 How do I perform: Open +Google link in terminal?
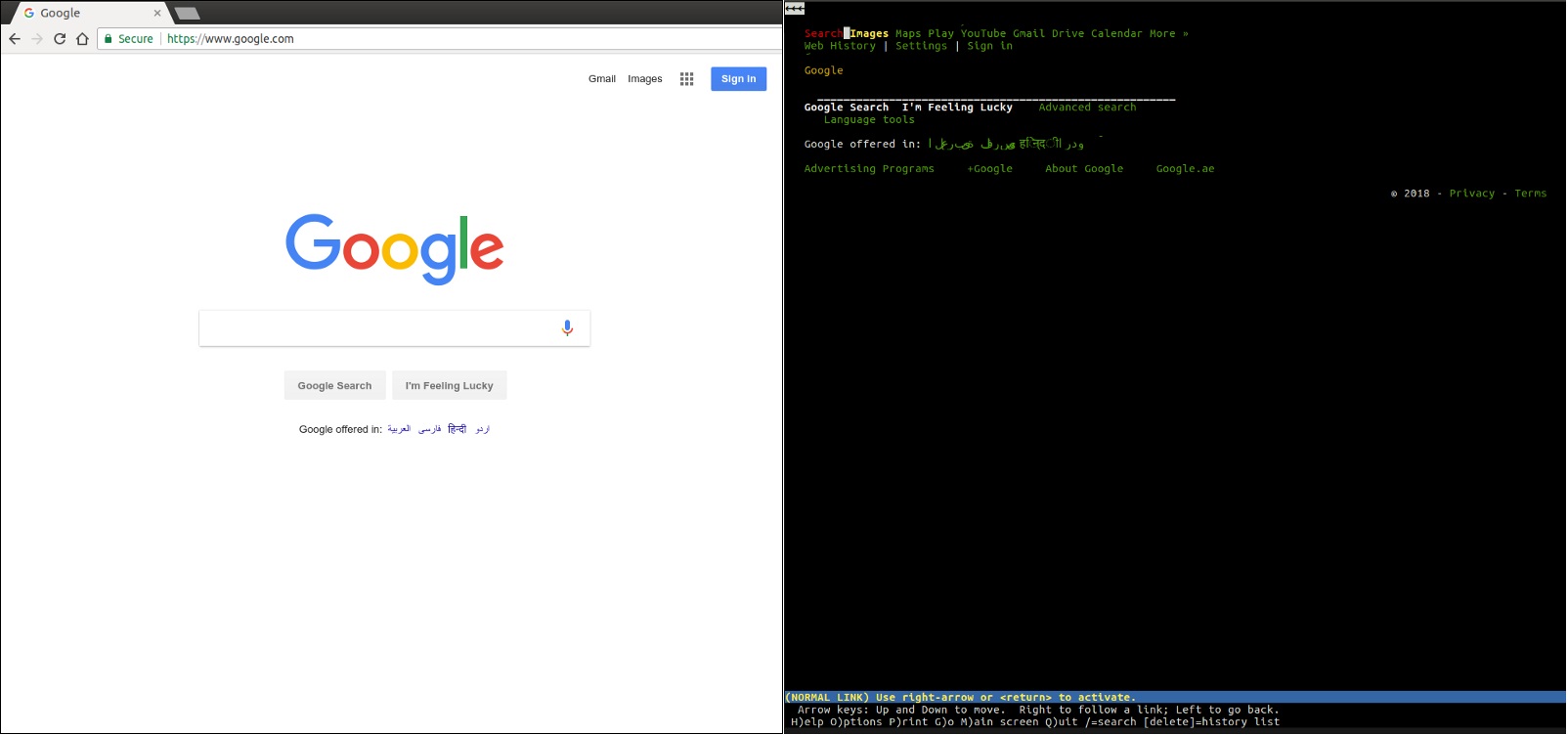990,169
